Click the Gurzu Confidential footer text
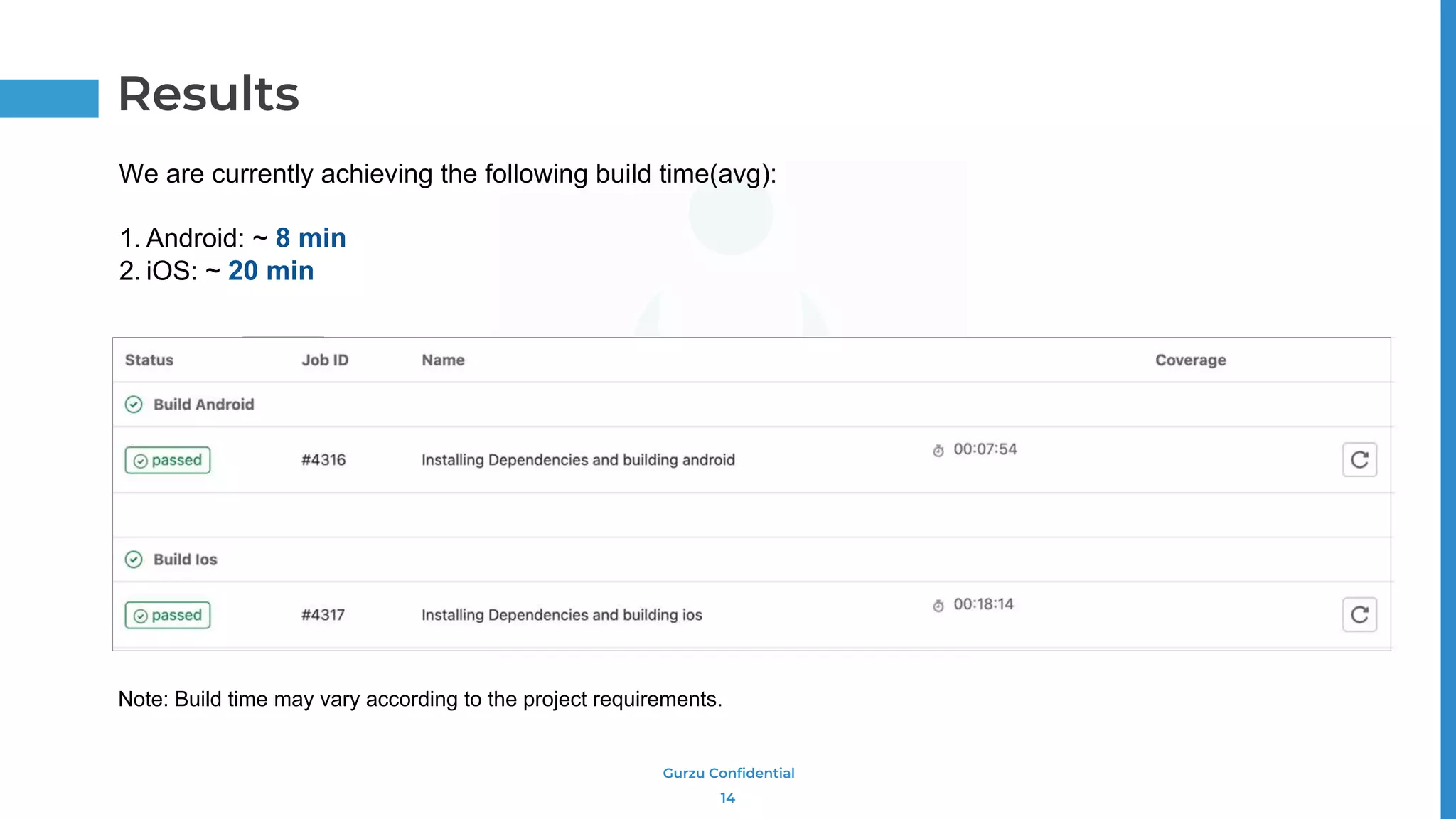Image resolution: width=1456 pixels, height=819 pixels. [728, 773]
